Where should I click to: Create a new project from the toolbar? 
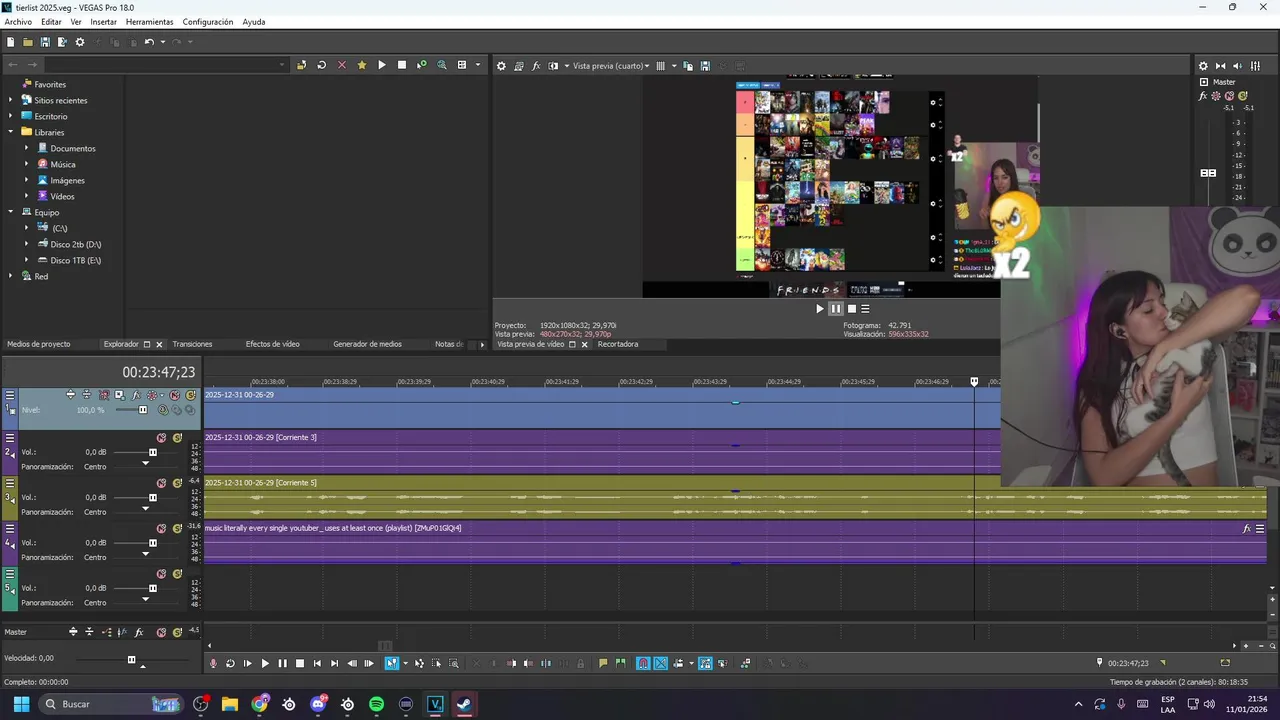pyautogui.click(x=10, y=42)
